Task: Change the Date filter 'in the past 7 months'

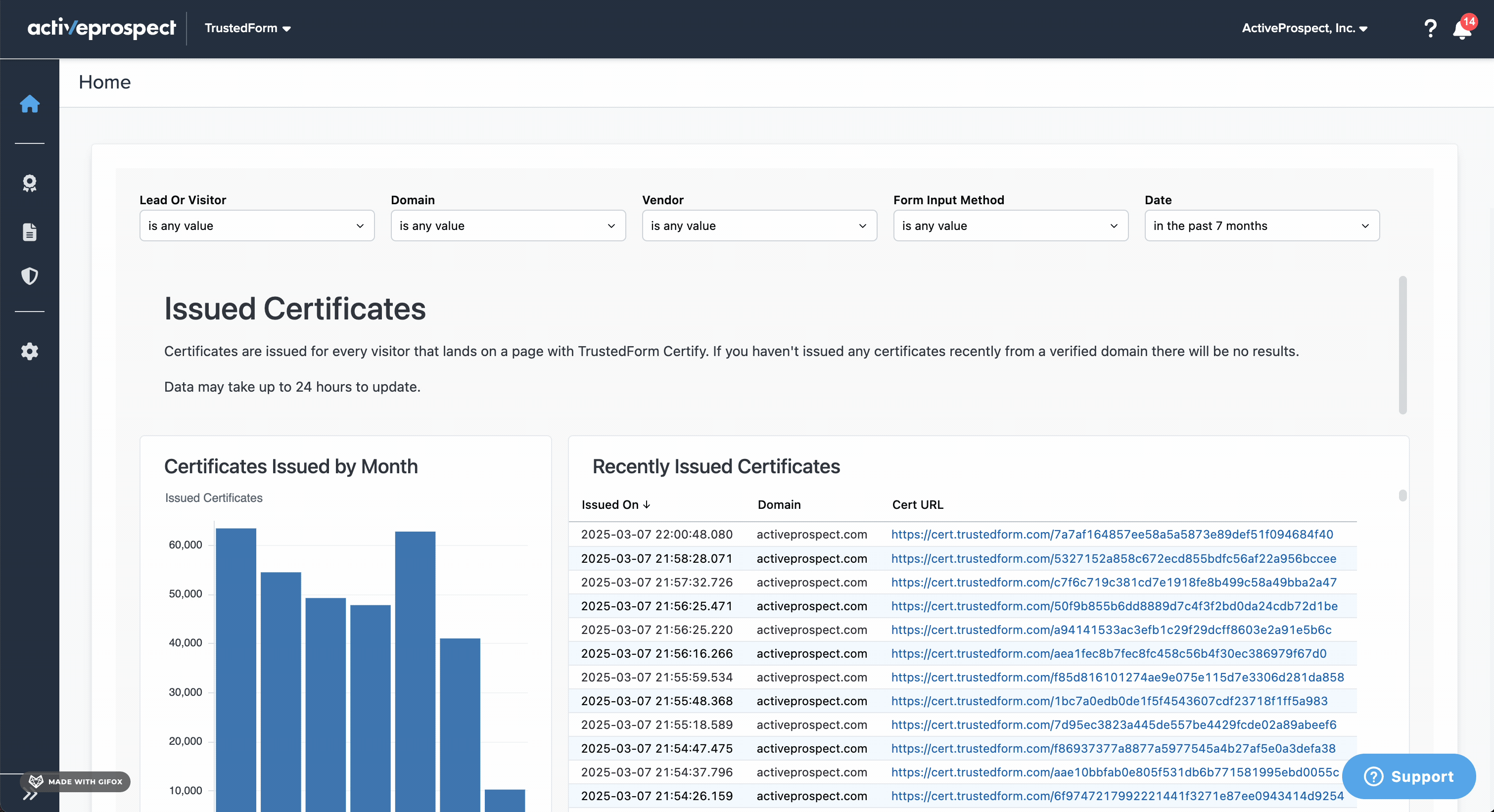Action: tap(1262, 226)
